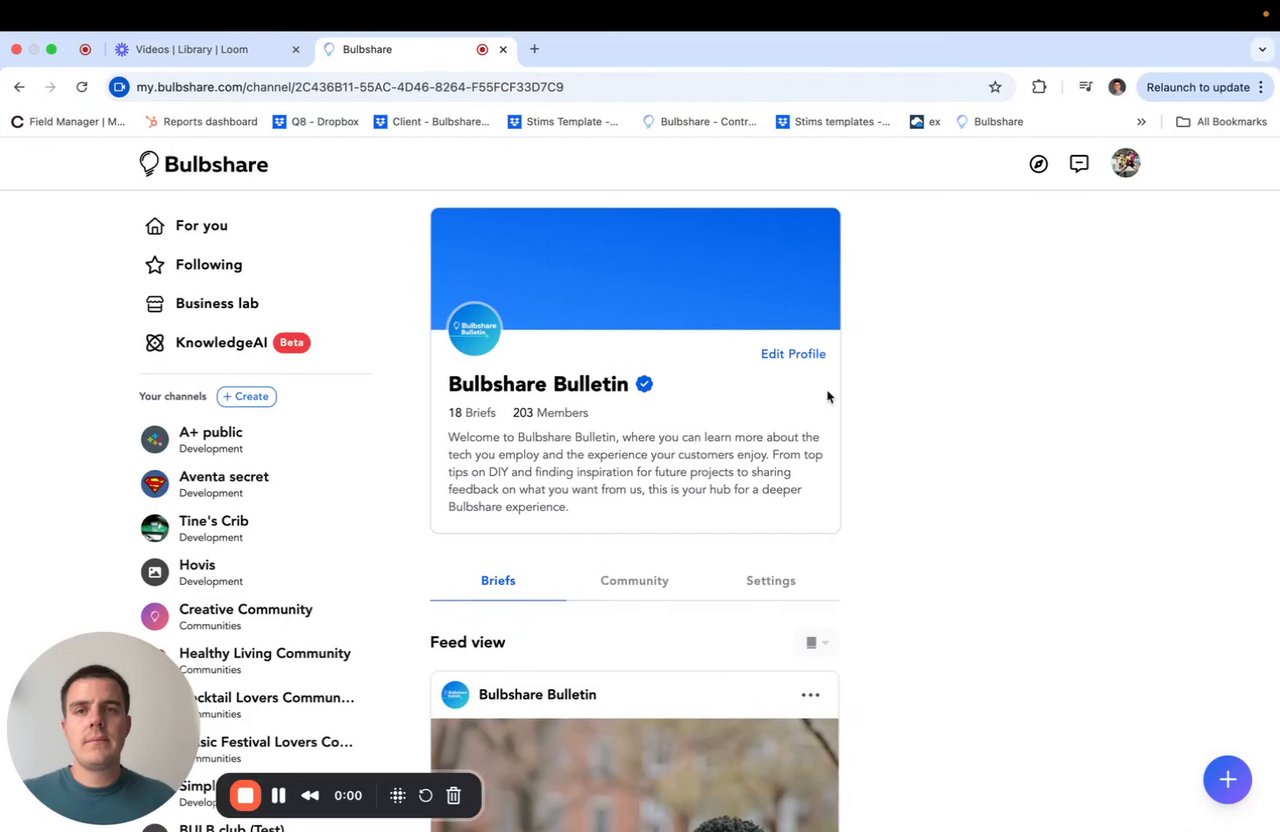Stop the Loom recording
This screenshot has width=1280, height=832.
click(245, 796)
